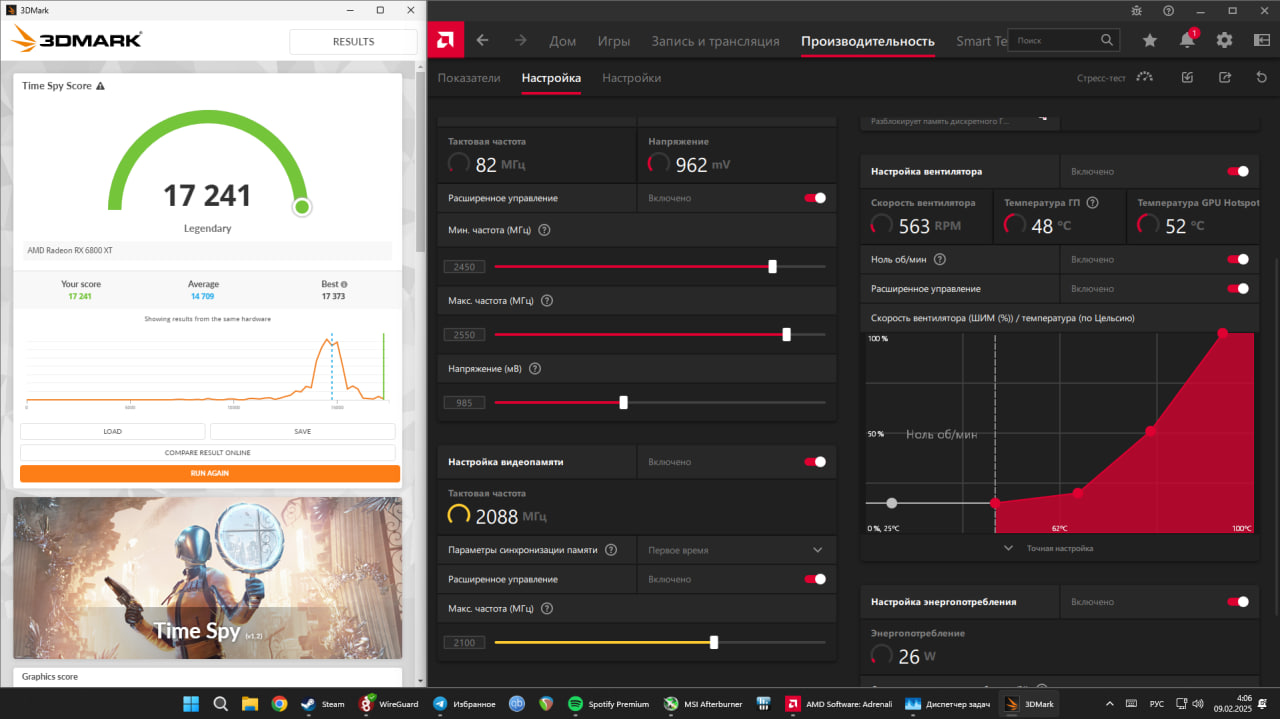Start the Стресс-тест gauge icon
Image resolution: width=1280 pixels, height=719 pixels.
click(1145, 77)
